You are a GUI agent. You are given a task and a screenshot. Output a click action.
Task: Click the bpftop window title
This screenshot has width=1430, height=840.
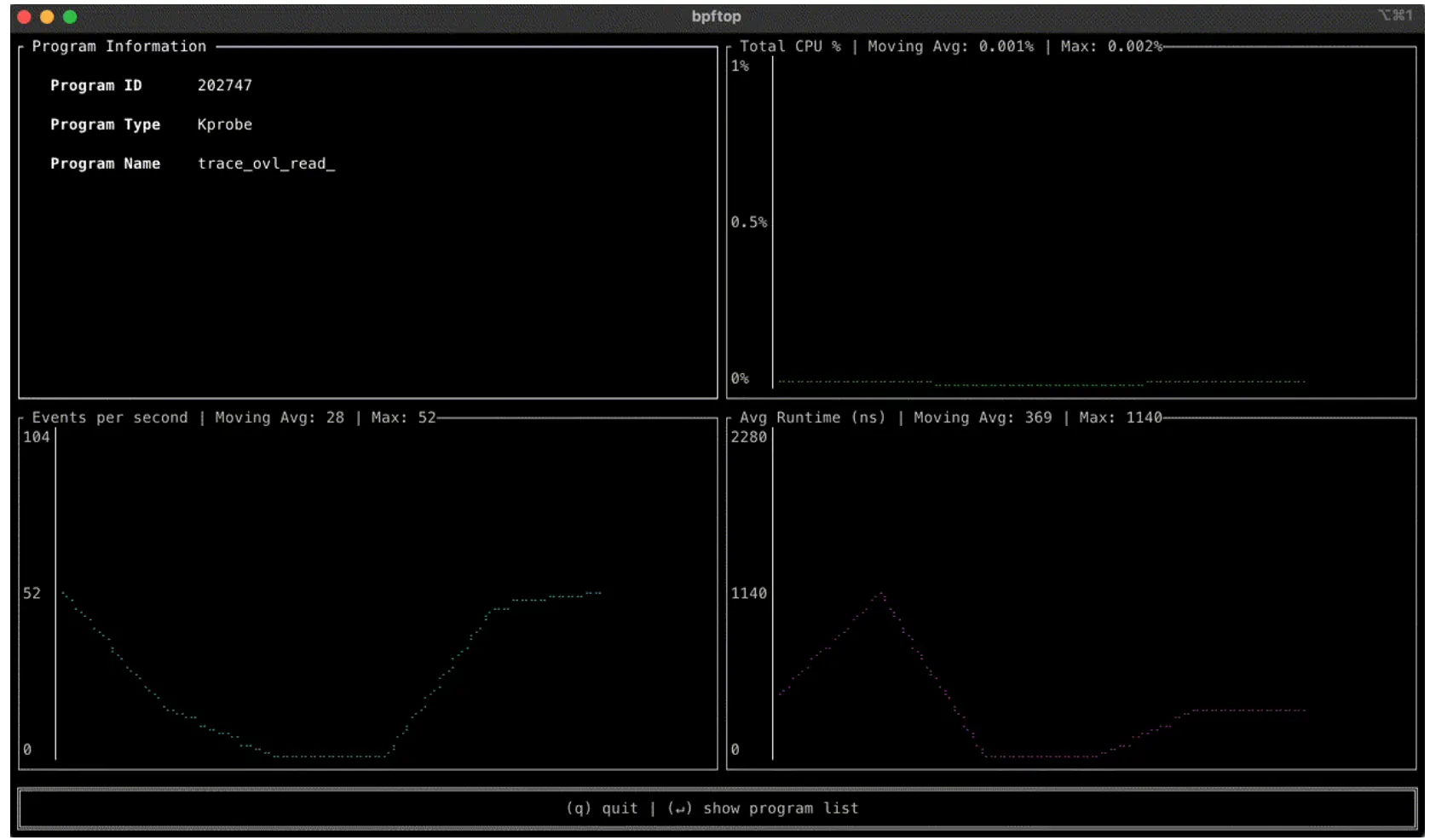(x=716, y=16)
